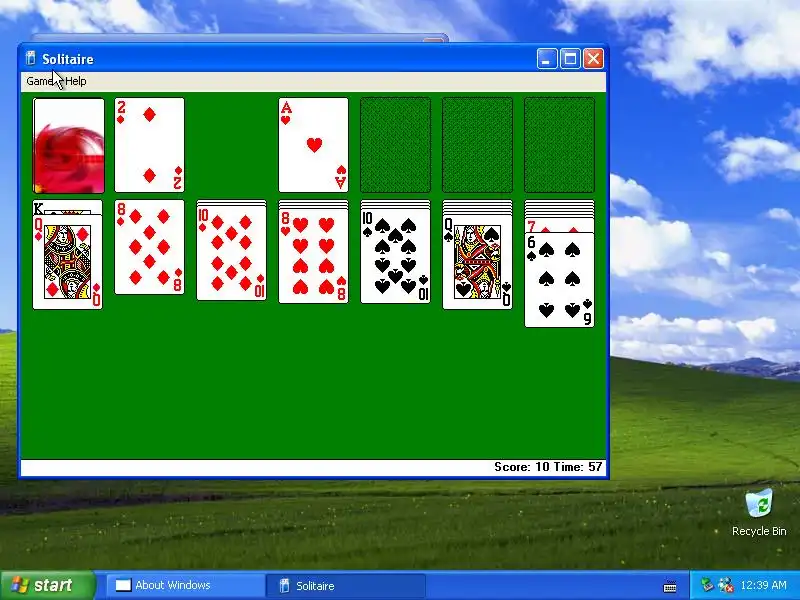Click the network connection tray icon
Screen dimensions: 800x600
707,585
